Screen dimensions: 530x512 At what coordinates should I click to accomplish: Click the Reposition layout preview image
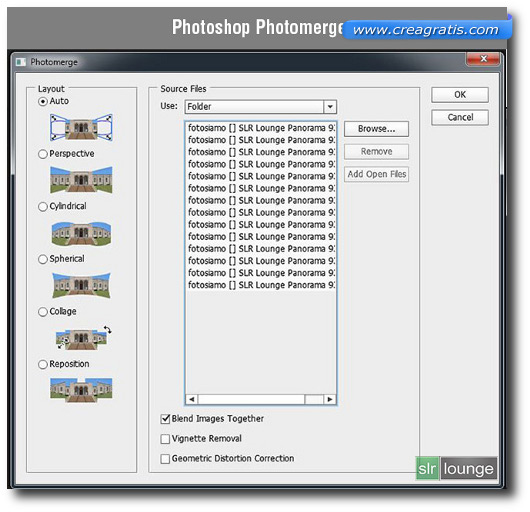[81, 390]
